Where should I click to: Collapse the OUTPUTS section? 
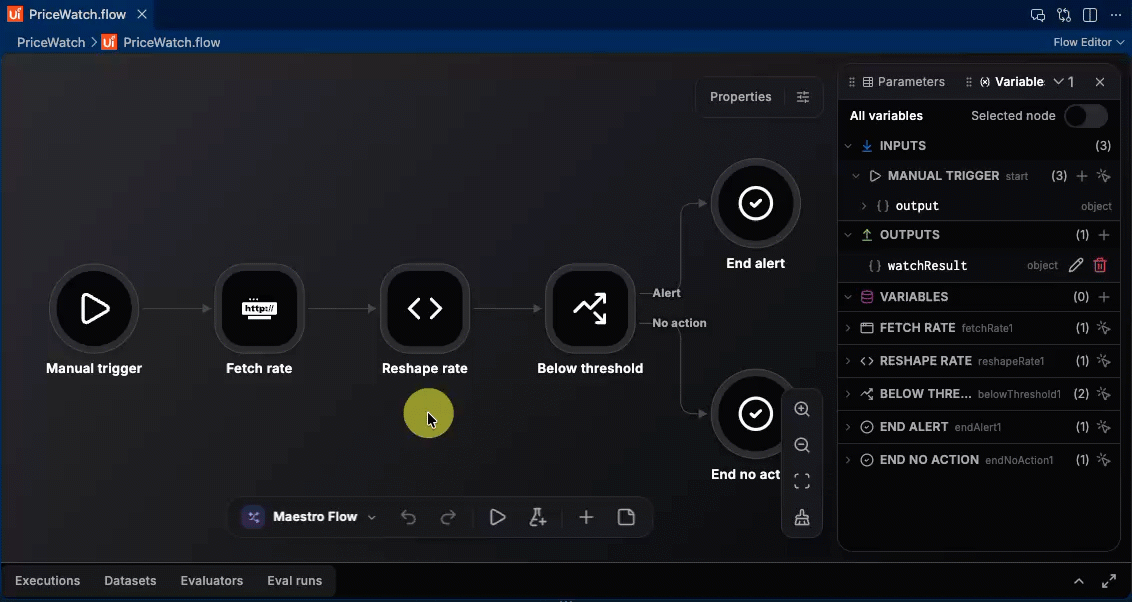(x=848, y=235)
